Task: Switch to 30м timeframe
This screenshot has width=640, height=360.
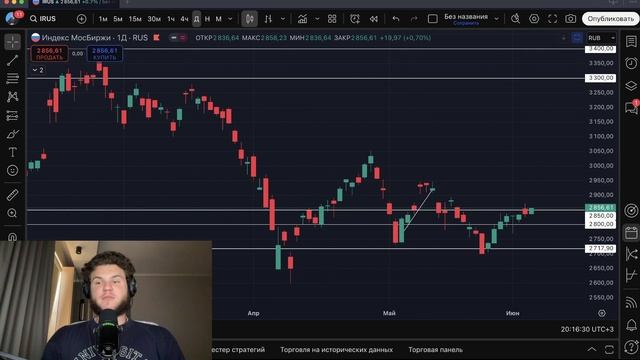Action: coord(154,19)
